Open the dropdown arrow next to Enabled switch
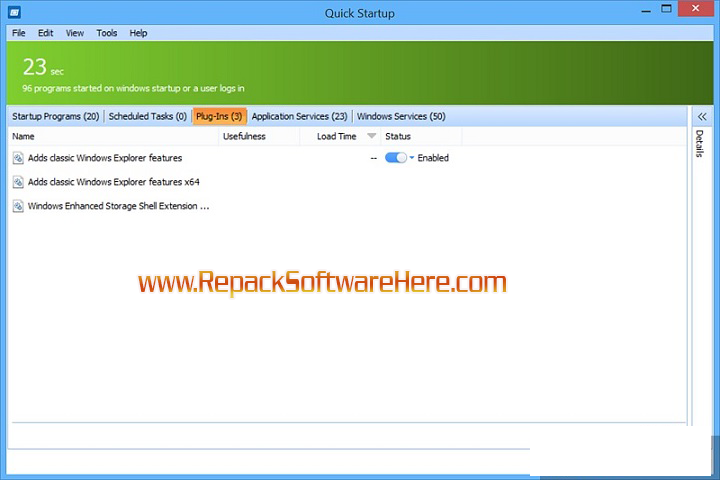Viewport: 720px width, 480px height. click(411, 158)
